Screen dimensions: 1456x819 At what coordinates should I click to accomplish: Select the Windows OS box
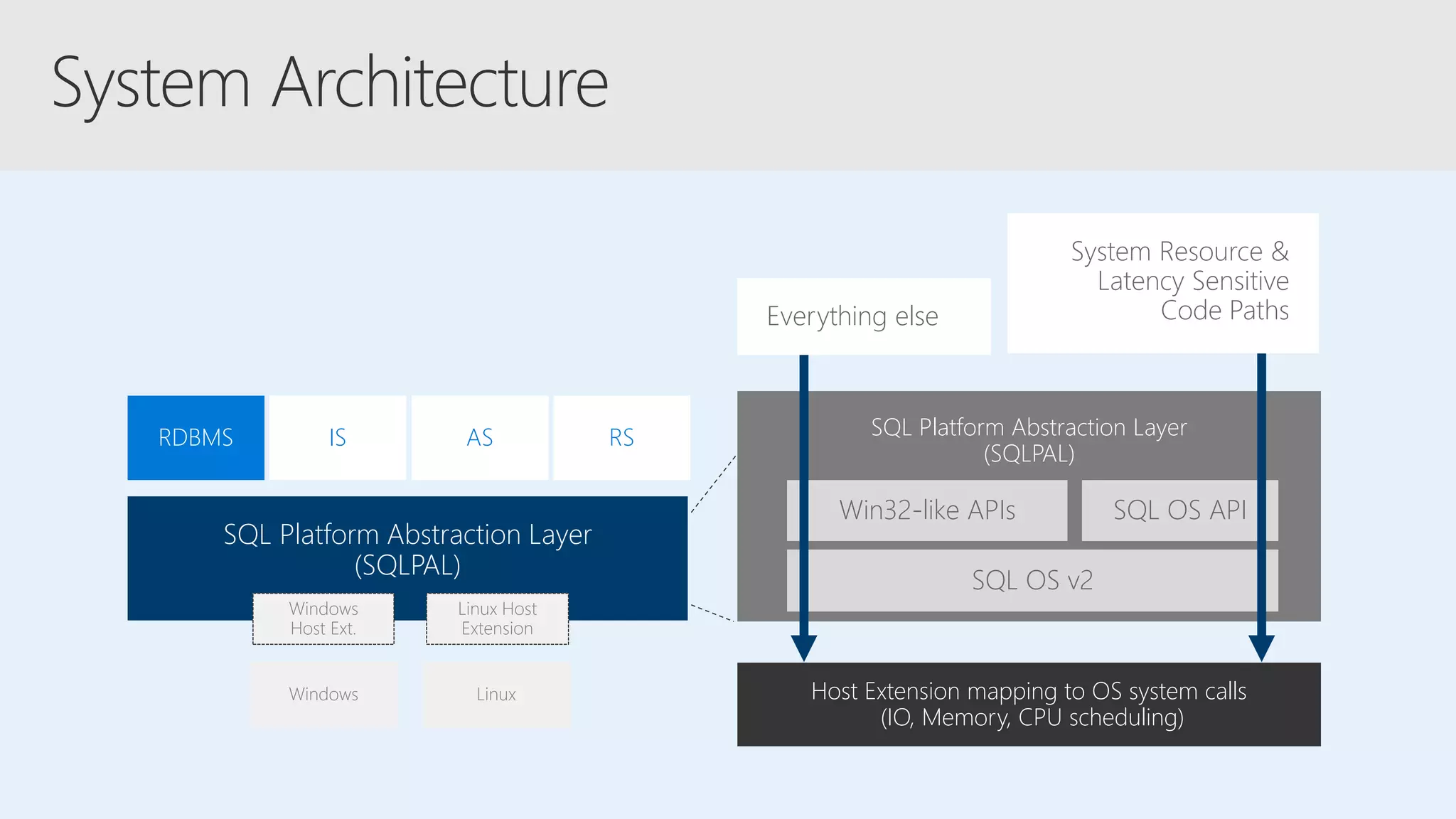point(323,694)
